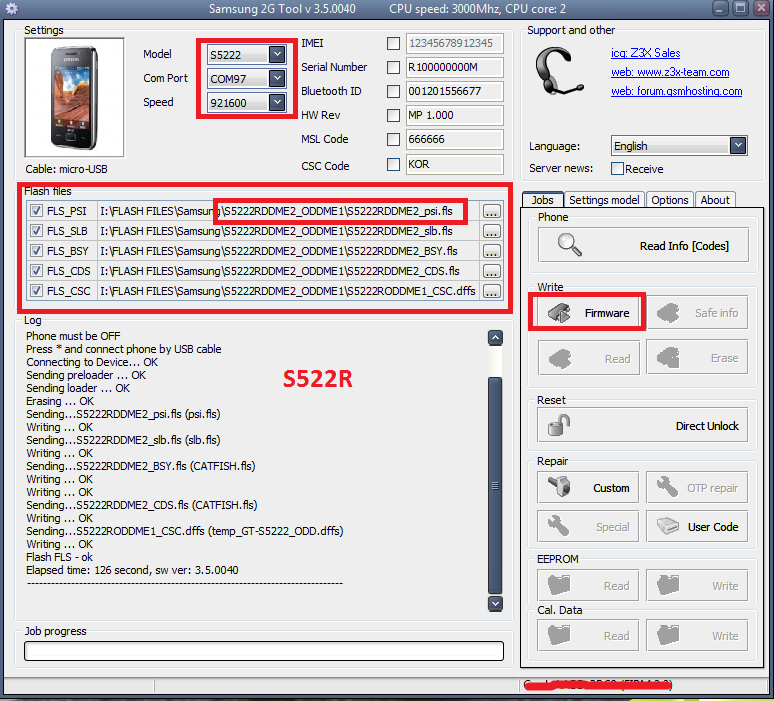Click the MSL Code input field
Image resolution: width=774 pixels, height=701 pixels.
[455, 140]
